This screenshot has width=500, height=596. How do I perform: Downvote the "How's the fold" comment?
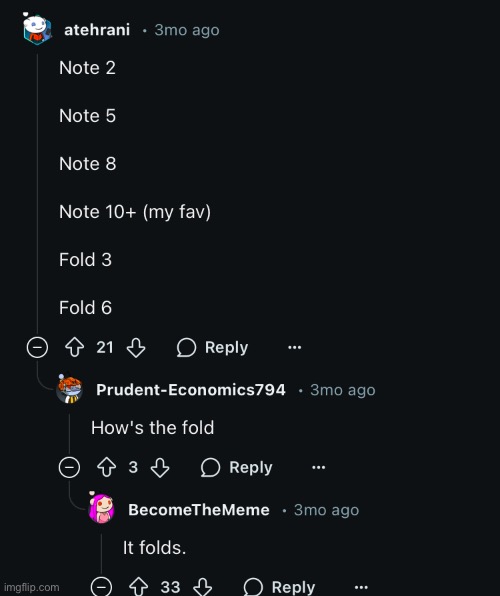(160, 467)
